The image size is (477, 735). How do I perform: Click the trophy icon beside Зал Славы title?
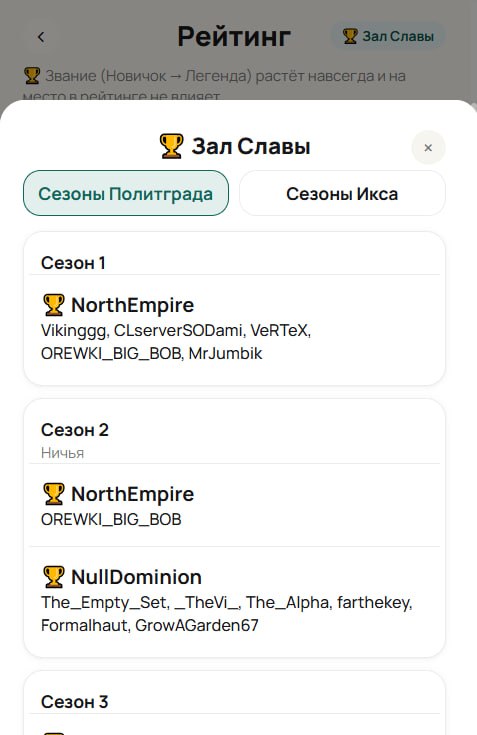click(x=171, y=146)
